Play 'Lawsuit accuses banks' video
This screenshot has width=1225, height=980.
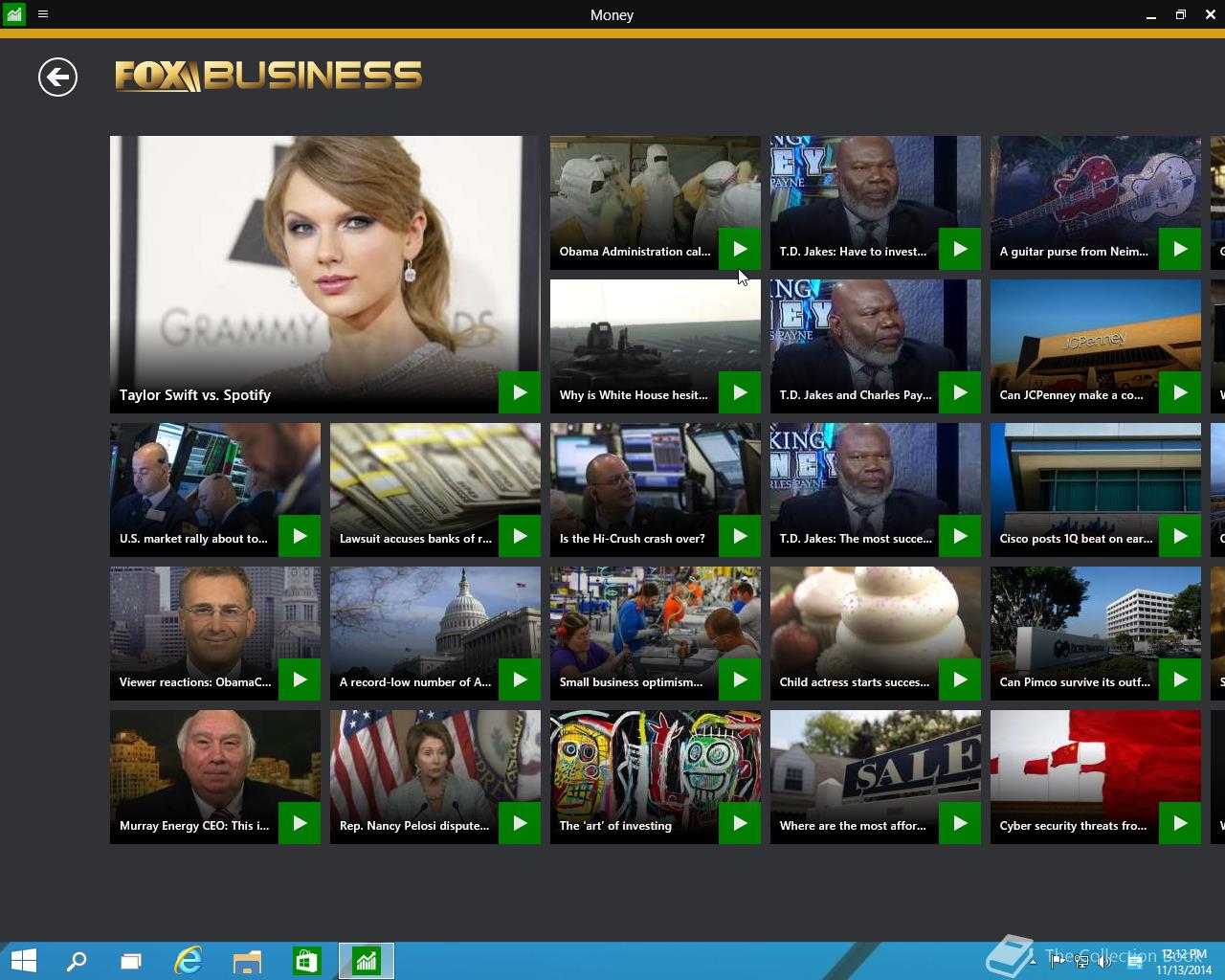520,536
